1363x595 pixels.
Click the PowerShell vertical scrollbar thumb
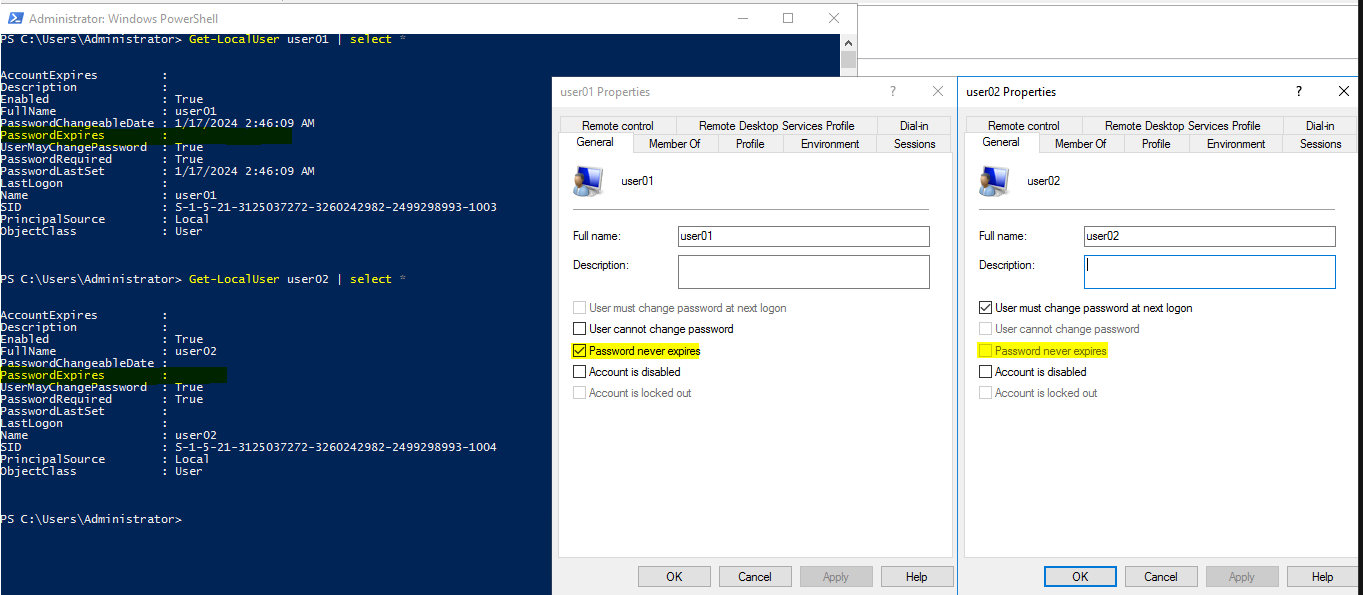pos(848,59)
